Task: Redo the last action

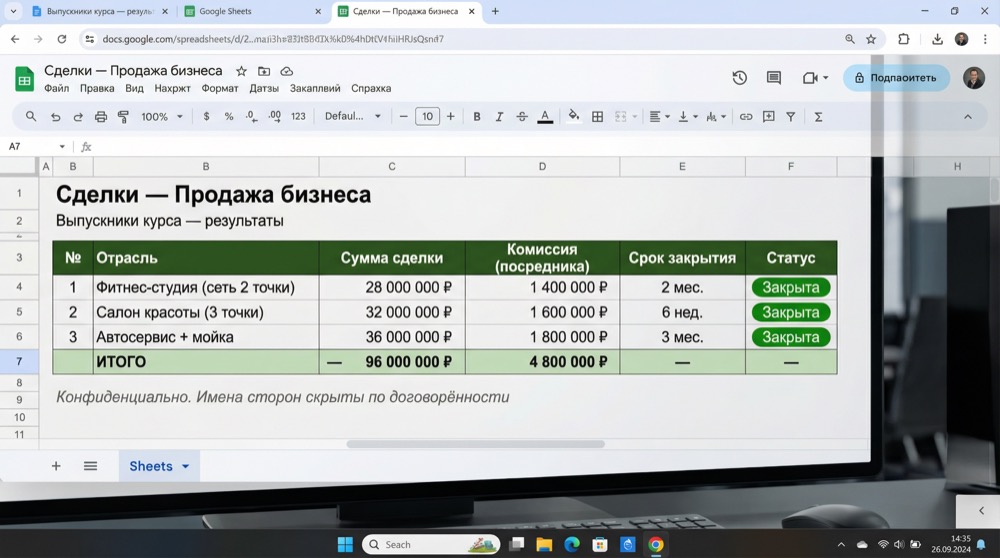Action: [x=78, y=117]
